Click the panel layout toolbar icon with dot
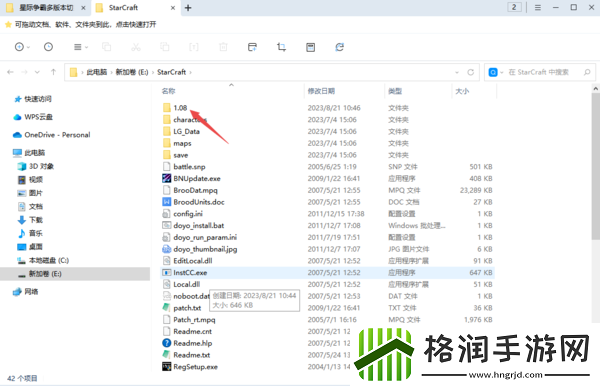The image size is (600, 386). point(252,47)
